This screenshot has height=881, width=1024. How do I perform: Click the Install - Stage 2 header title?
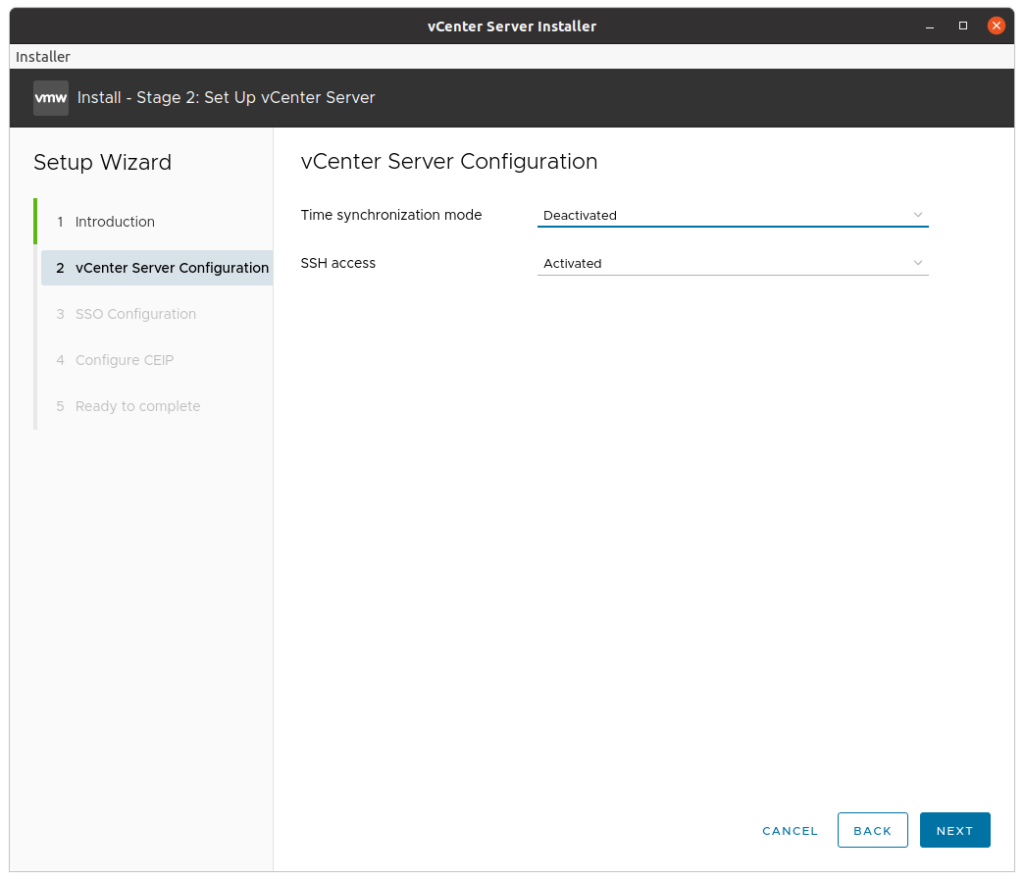226,97
